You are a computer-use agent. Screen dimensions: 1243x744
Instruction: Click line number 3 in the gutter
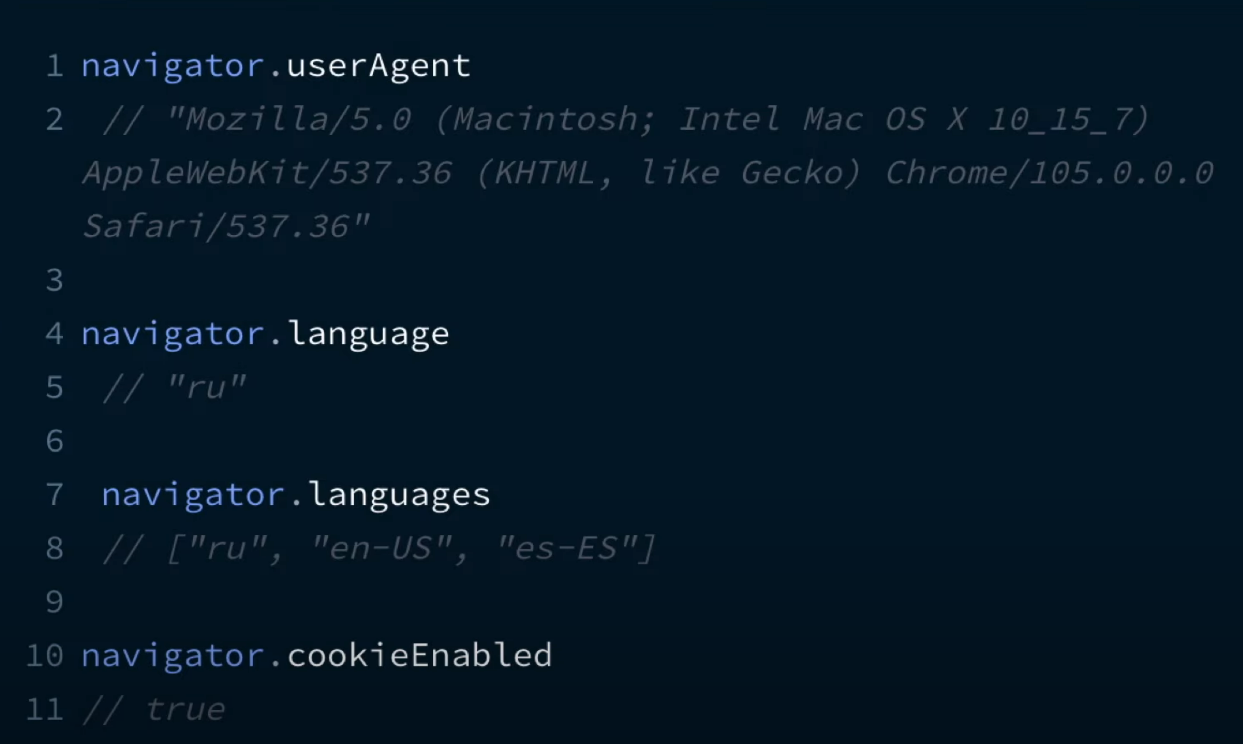pos(54,281)
